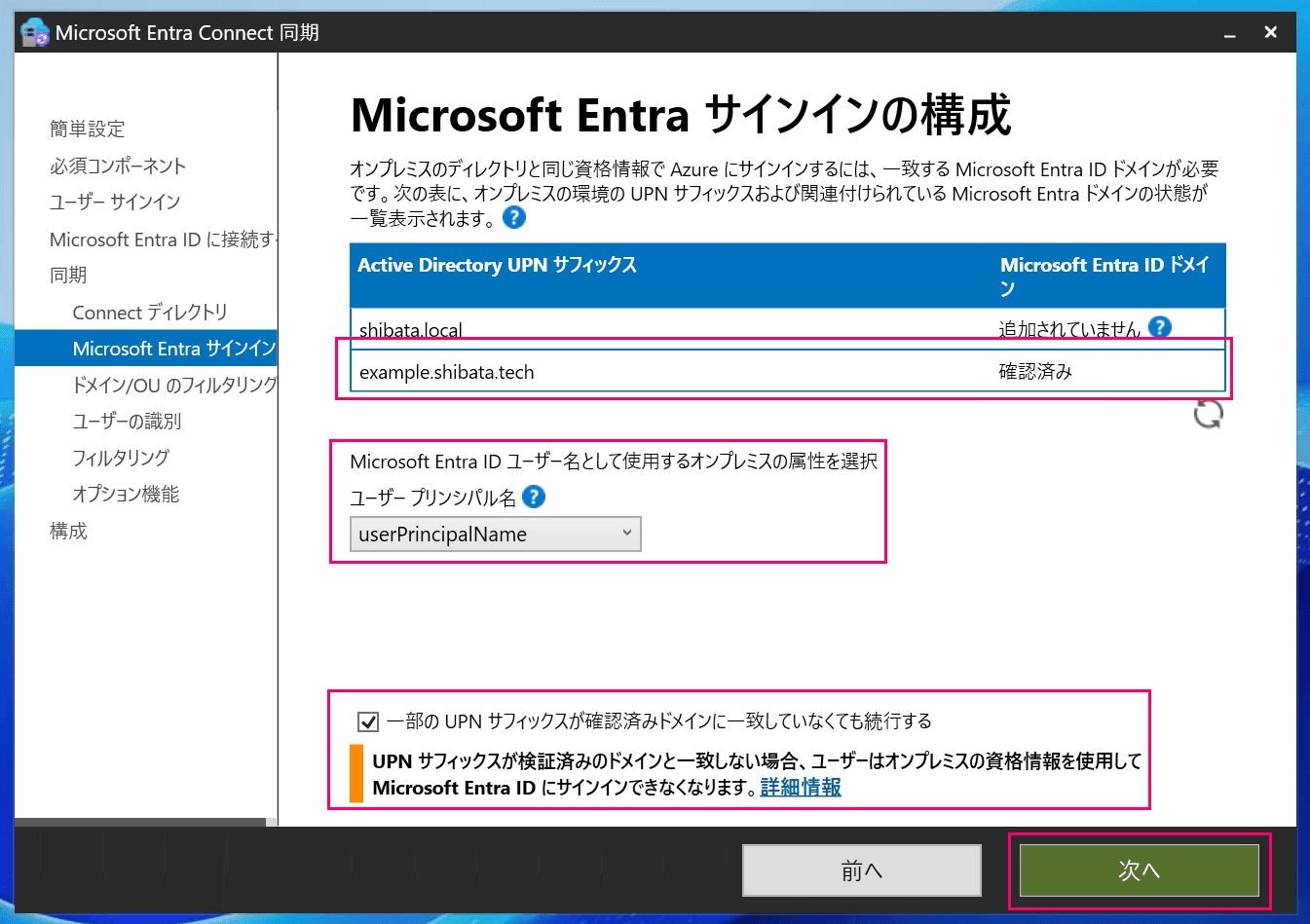This screenshot has width=1310, height=924.
Task: Open help icon beside ユーザー プリンシパル名
Action: pyautogui.click(x=534, y=497)
